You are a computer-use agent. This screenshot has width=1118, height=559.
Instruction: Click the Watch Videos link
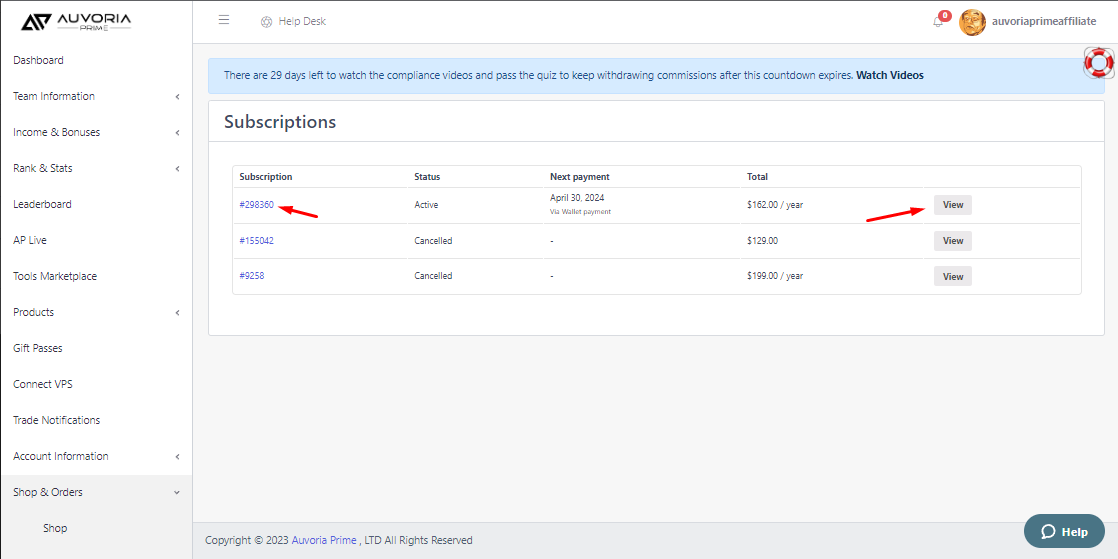click(x=890, y=75)
